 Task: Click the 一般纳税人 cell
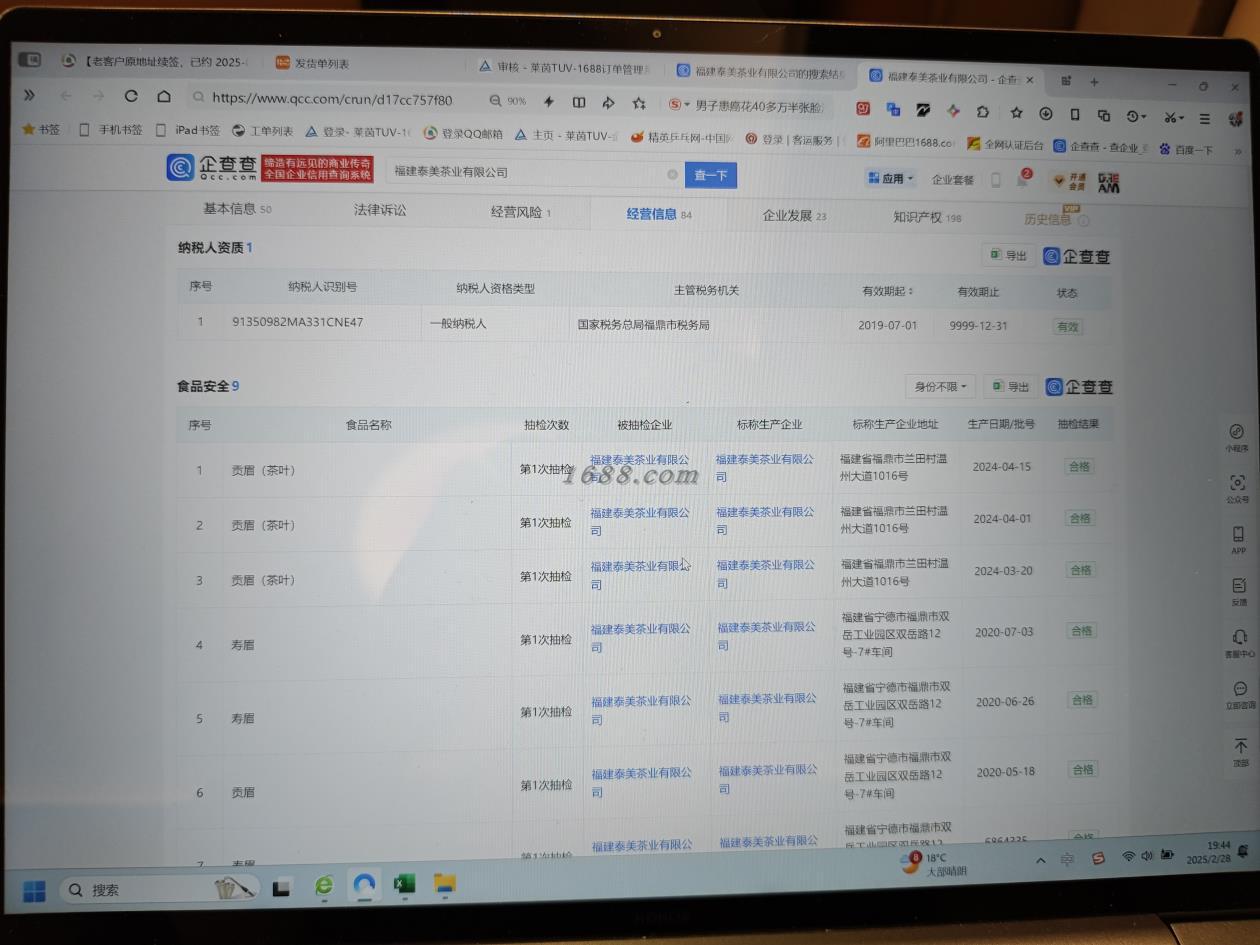458,323
